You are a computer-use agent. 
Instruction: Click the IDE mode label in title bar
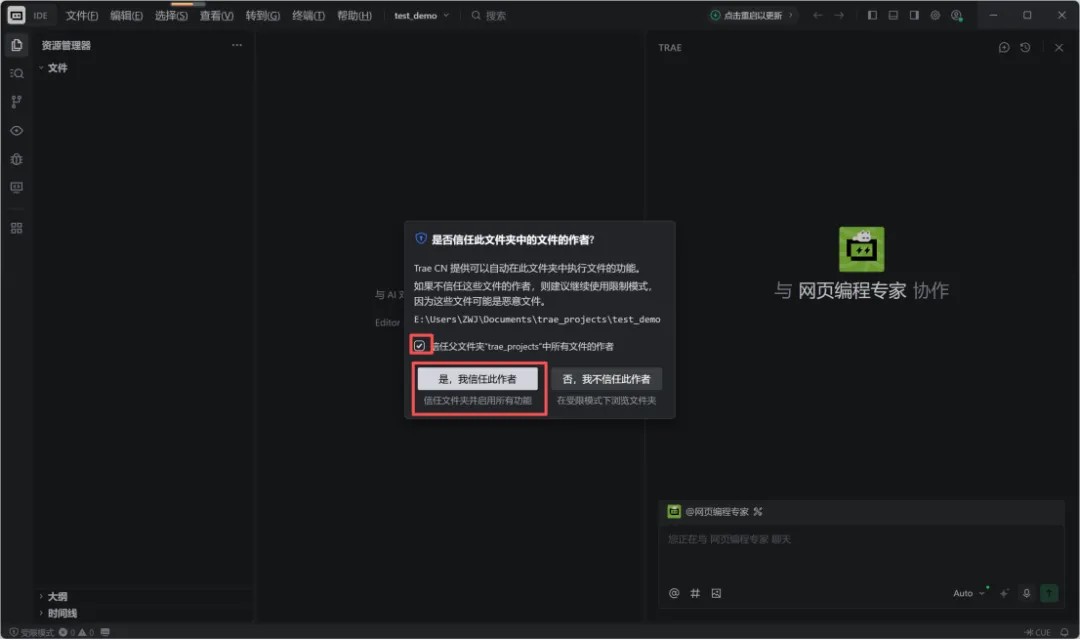coord(41,15)
